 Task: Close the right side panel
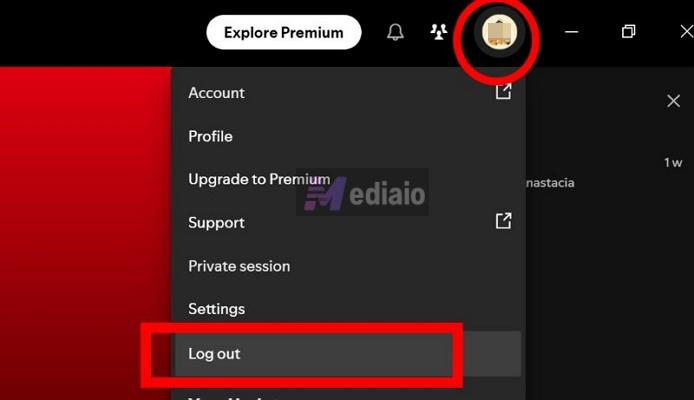pos(674,101)
